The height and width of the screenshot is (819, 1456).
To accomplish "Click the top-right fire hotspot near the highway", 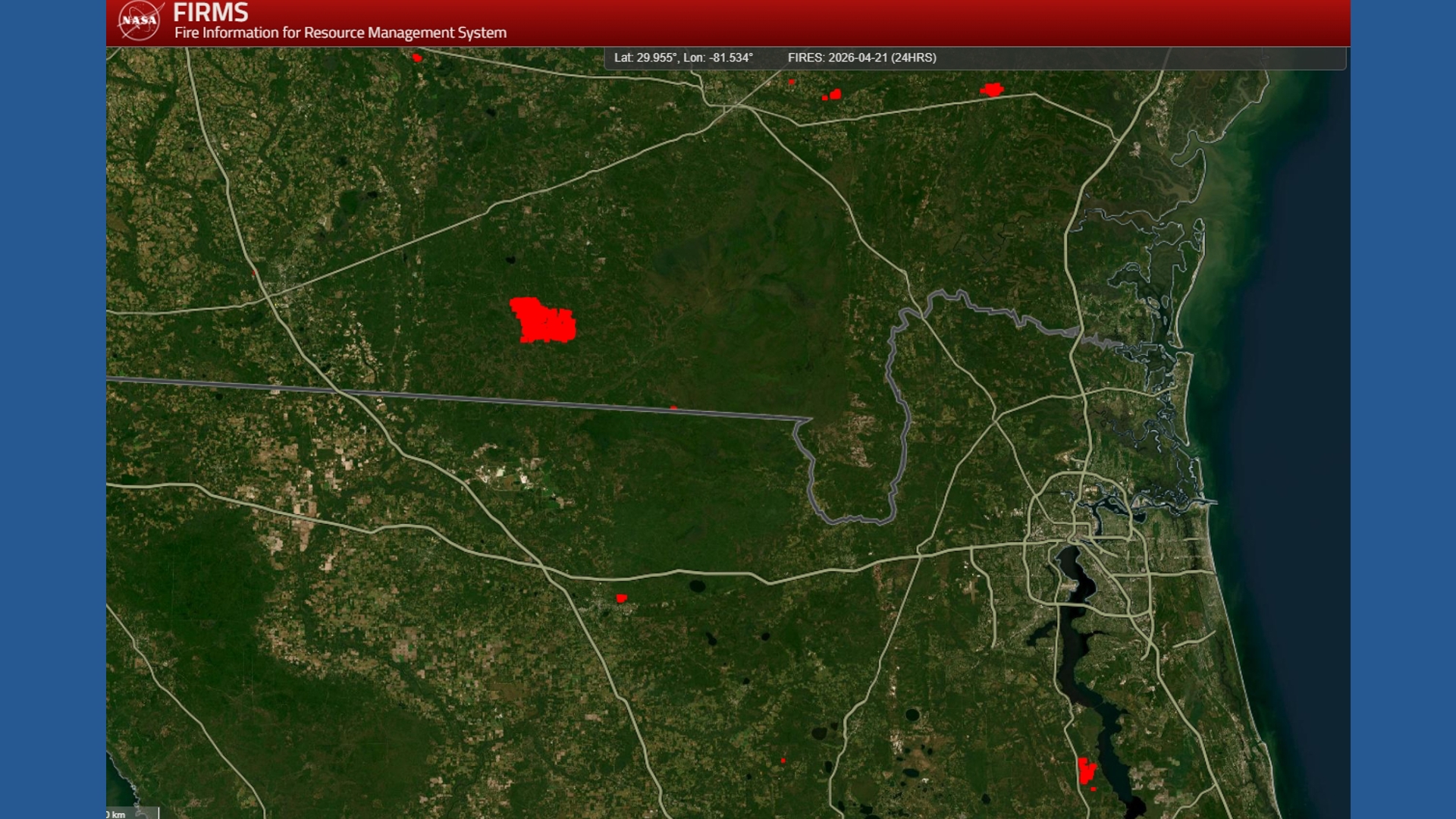I will tap(992, 89).
